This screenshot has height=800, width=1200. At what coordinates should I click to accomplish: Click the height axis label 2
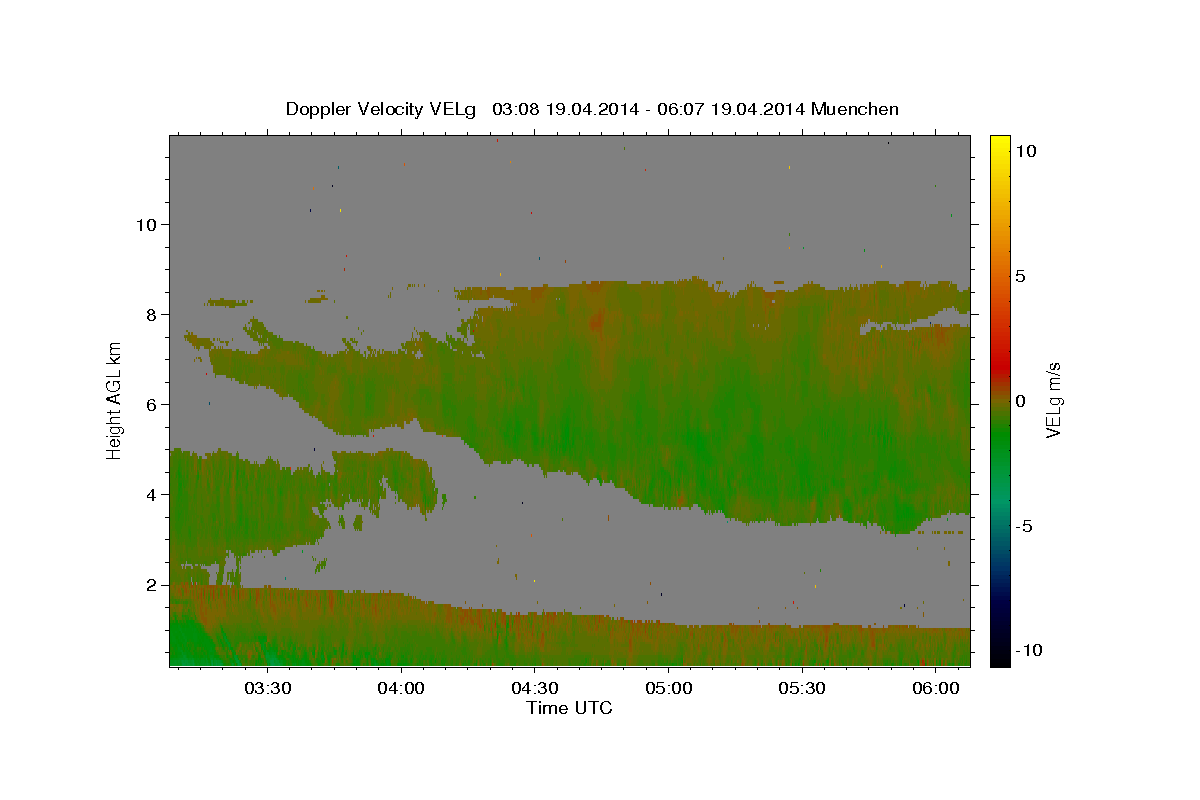152,584
